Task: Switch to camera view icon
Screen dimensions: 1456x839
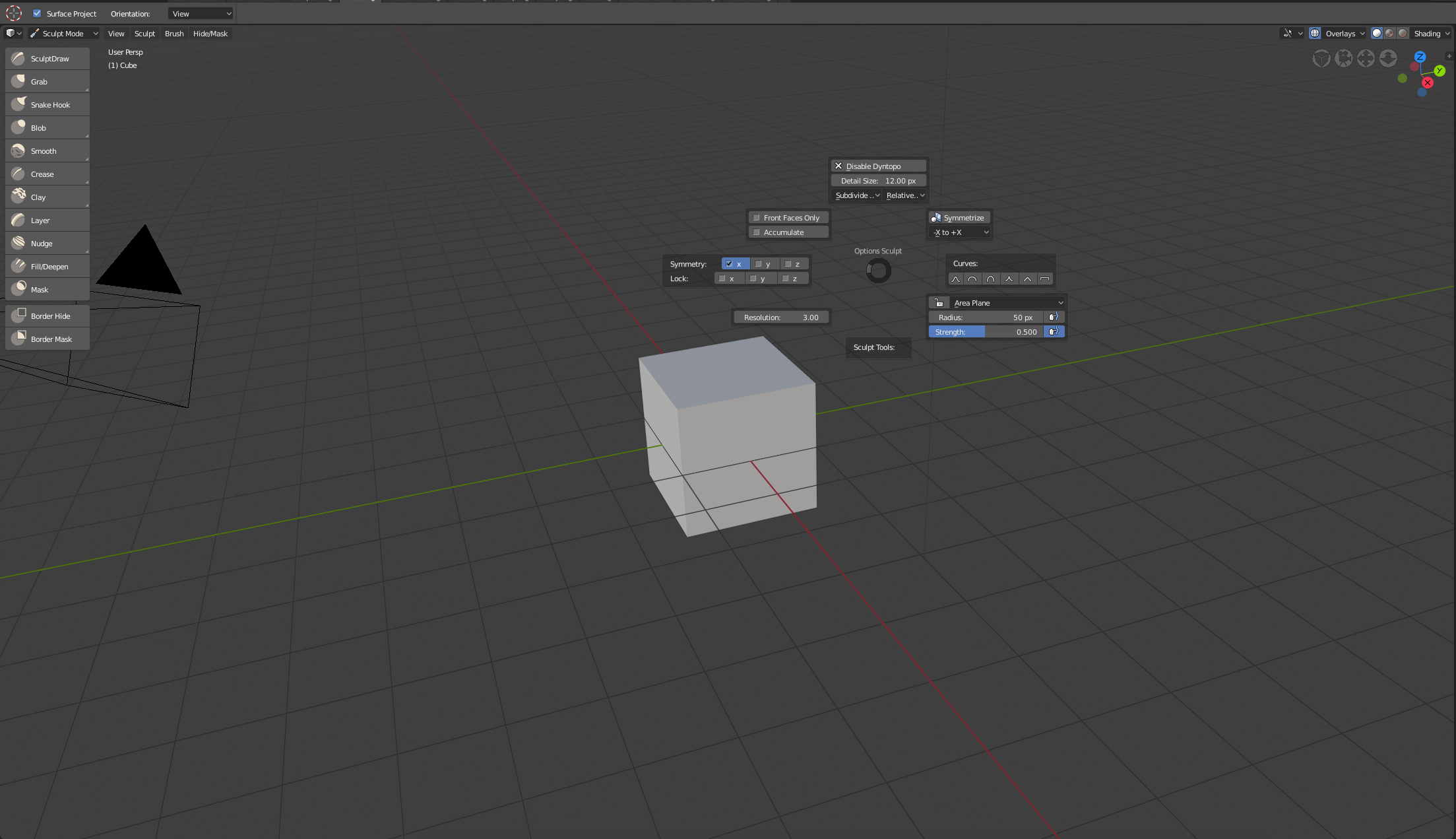Action: pos(1344,59)
